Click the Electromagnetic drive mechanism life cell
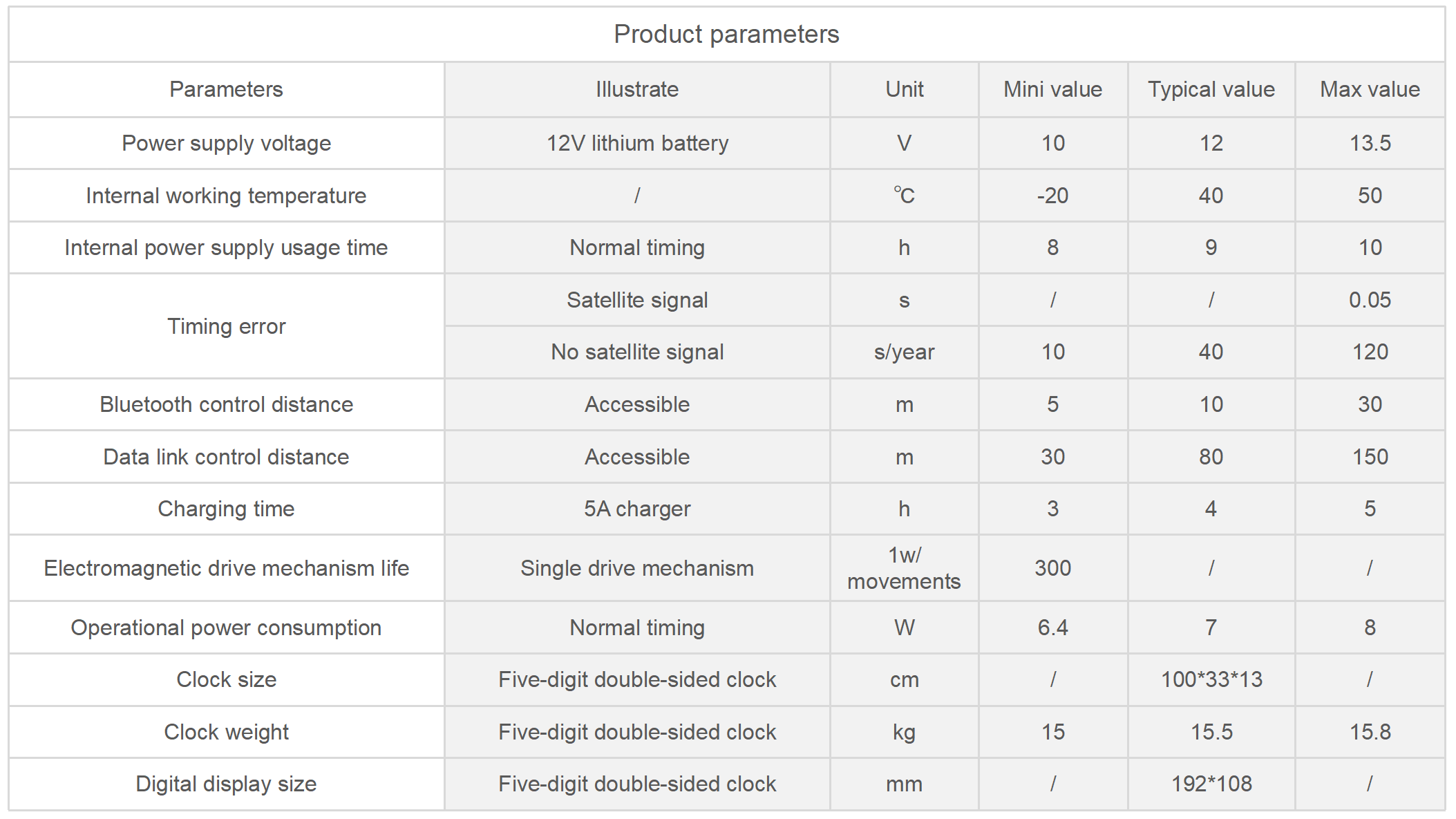The image size is (1456, 819). (x=227, y=568)
